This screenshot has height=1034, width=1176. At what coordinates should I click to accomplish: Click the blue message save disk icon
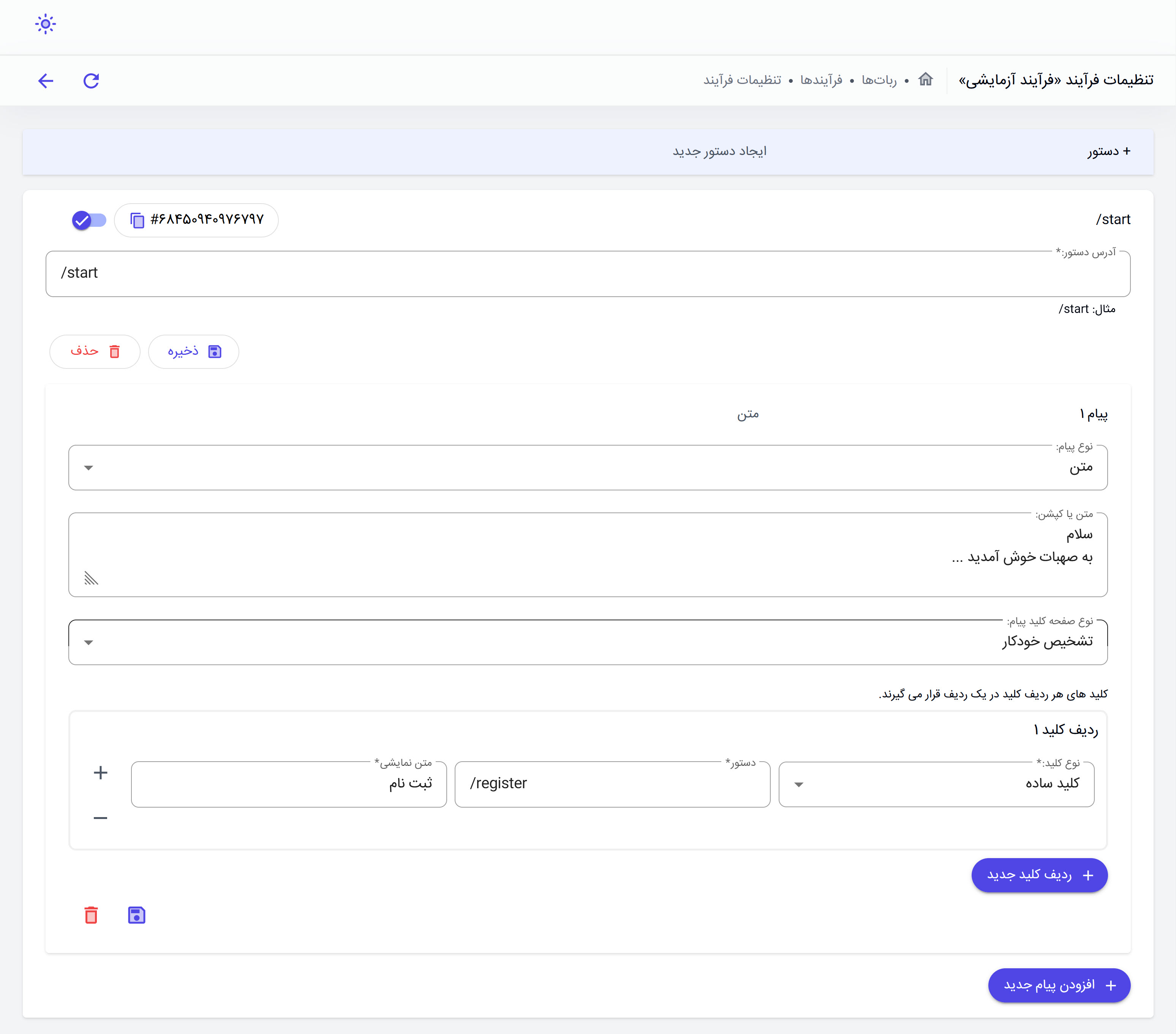[136, 915]
